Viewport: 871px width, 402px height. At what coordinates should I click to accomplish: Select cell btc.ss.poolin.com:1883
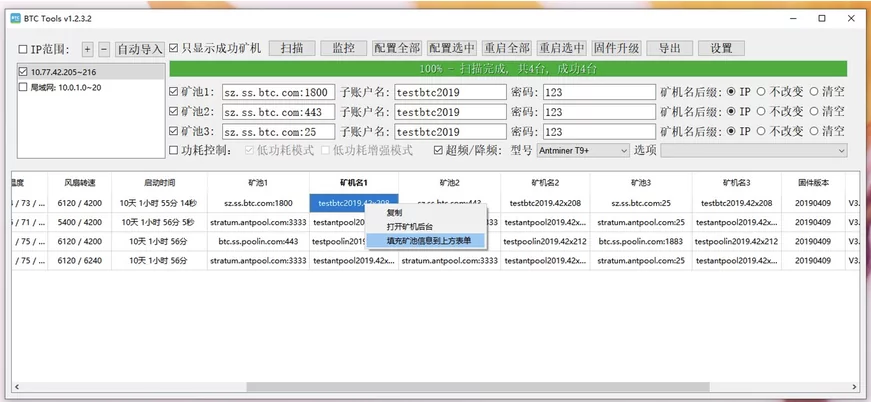[640, 242]
